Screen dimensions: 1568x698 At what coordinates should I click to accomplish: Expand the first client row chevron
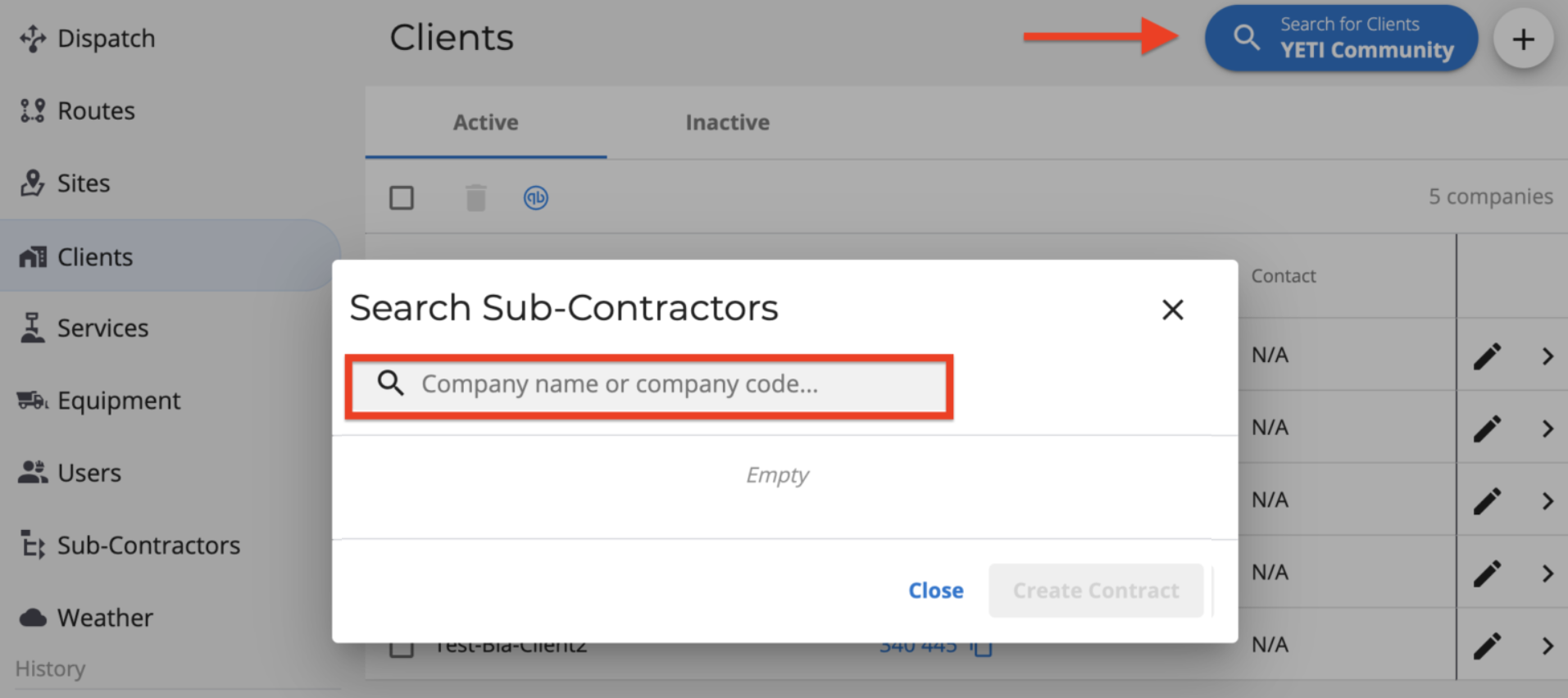1548,356
